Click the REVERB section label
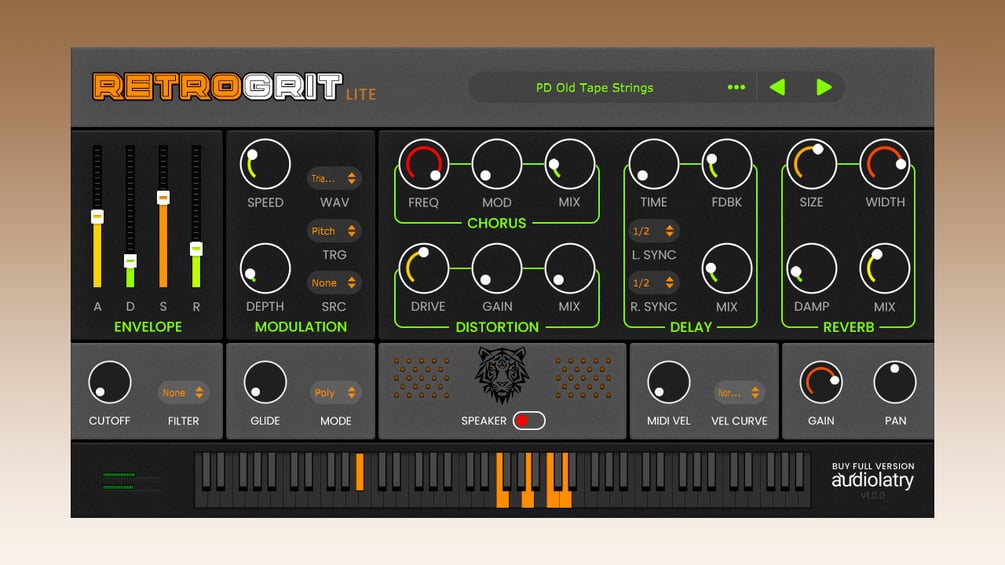Image resolution: width=1005 pixels, height=565 pixels. pyautogui.click(x=848, y=327)
